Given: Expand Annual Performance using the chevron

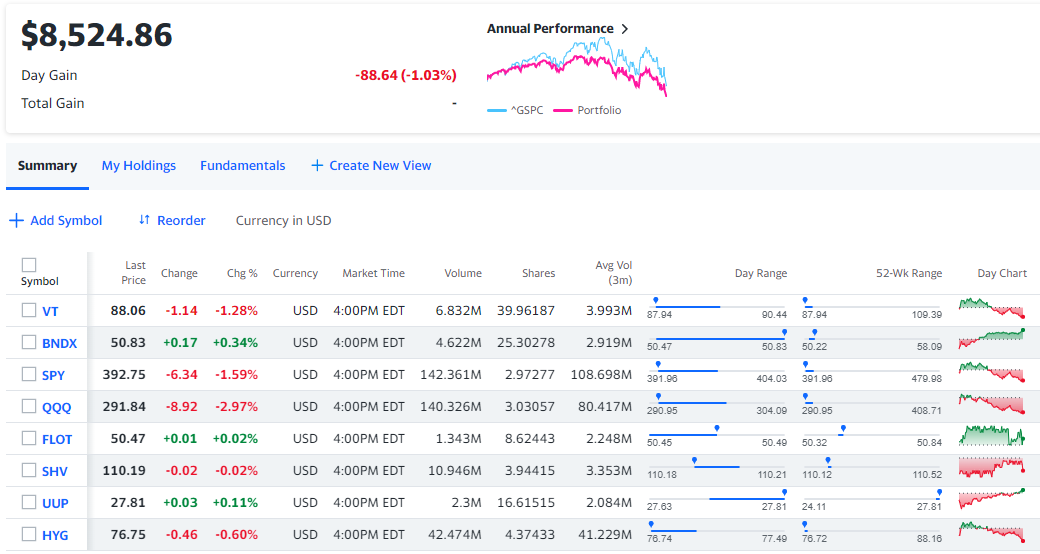Looking at the screenshot, I should coord(625,29).
